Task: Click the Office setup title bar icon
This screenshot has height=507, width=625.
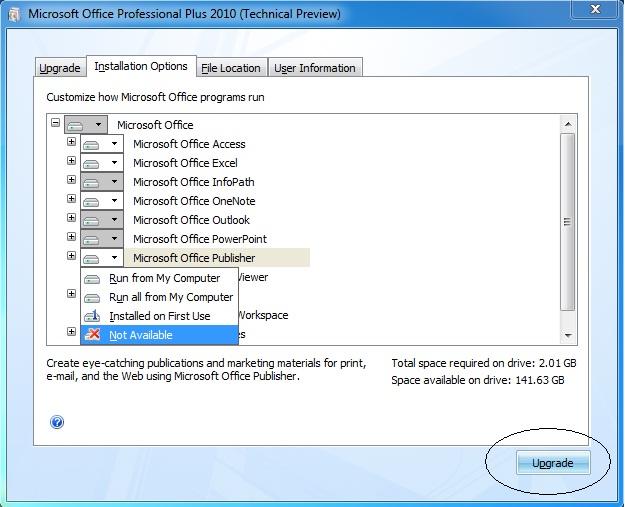Action: coord(14,15)
